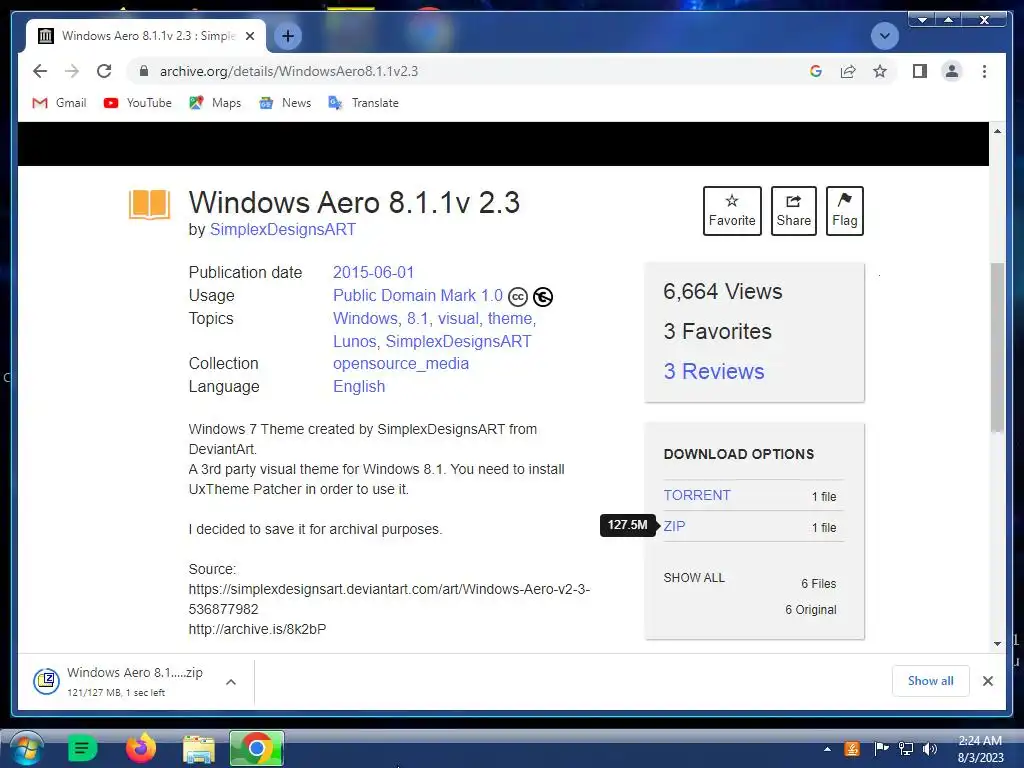Open a new tab with plus button
Viewport: 1024px width, 768px height.
287,36
